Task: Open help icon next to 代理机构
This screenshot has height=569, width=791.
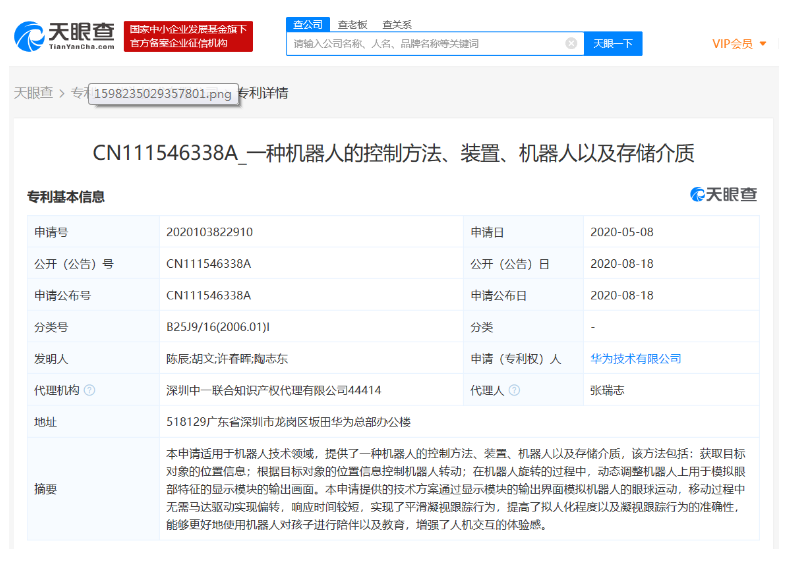Action: click(89, 390)
